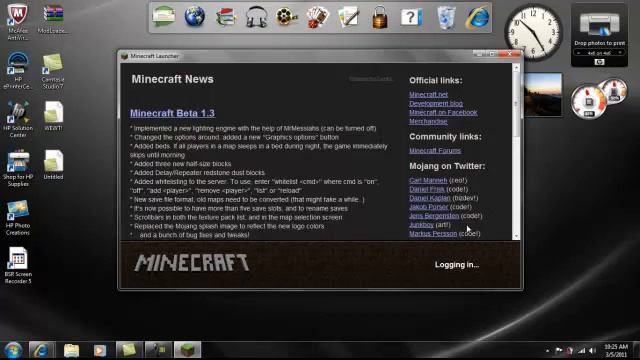Screen dimensions: 640x360
Task: Open the Action Center flag tray icon
Action: pos(559,351)
